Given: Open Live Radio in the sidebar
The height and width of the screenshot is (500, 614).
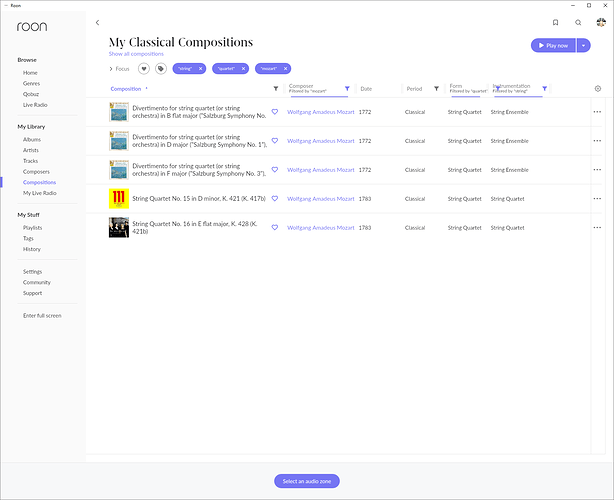Looking at the screenshot, I should [x=35, y=105].
